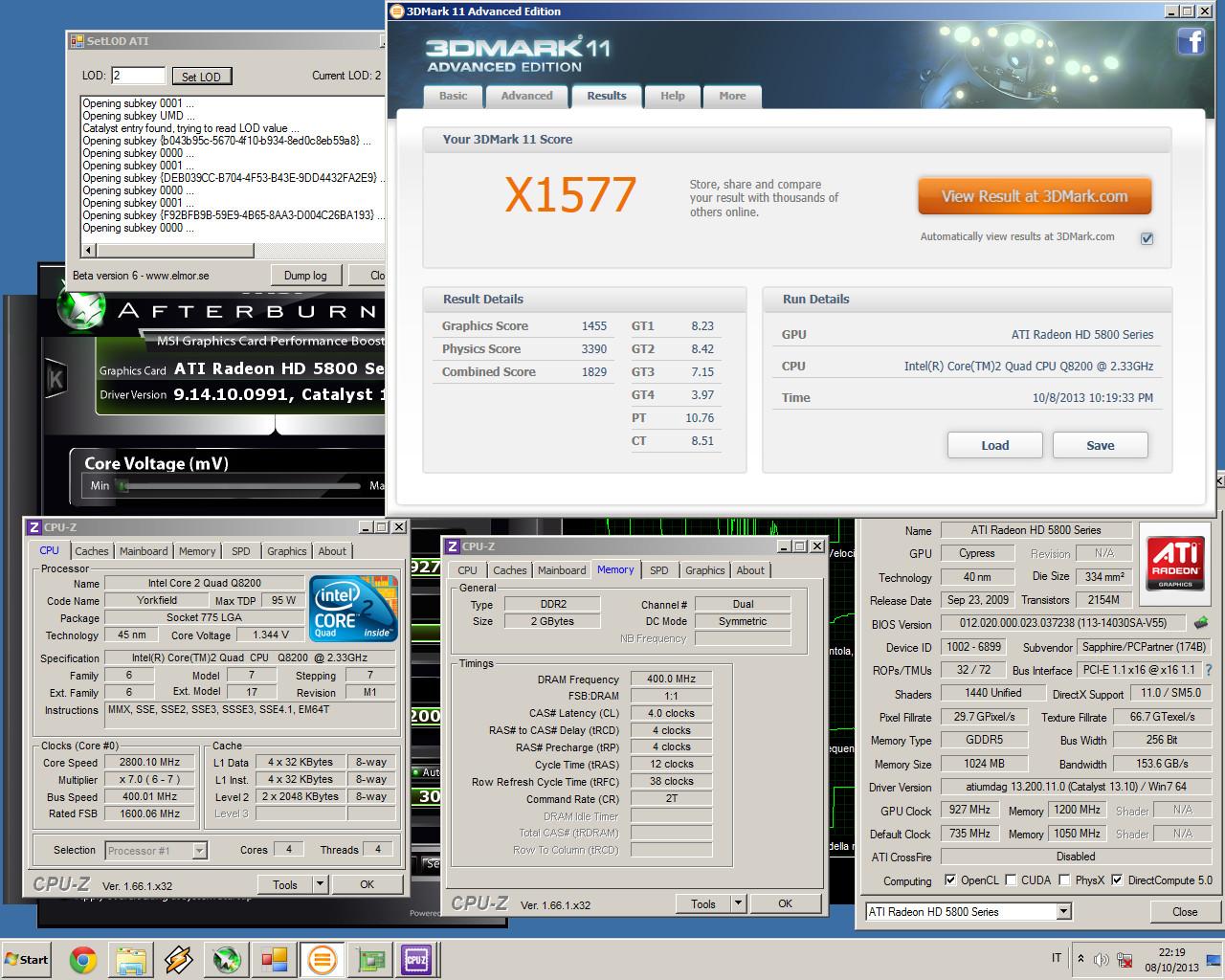This screenshot has width=1225, height=980.
Task: Switch to the orange circle taskbar app
Action: tap(323, 959)
